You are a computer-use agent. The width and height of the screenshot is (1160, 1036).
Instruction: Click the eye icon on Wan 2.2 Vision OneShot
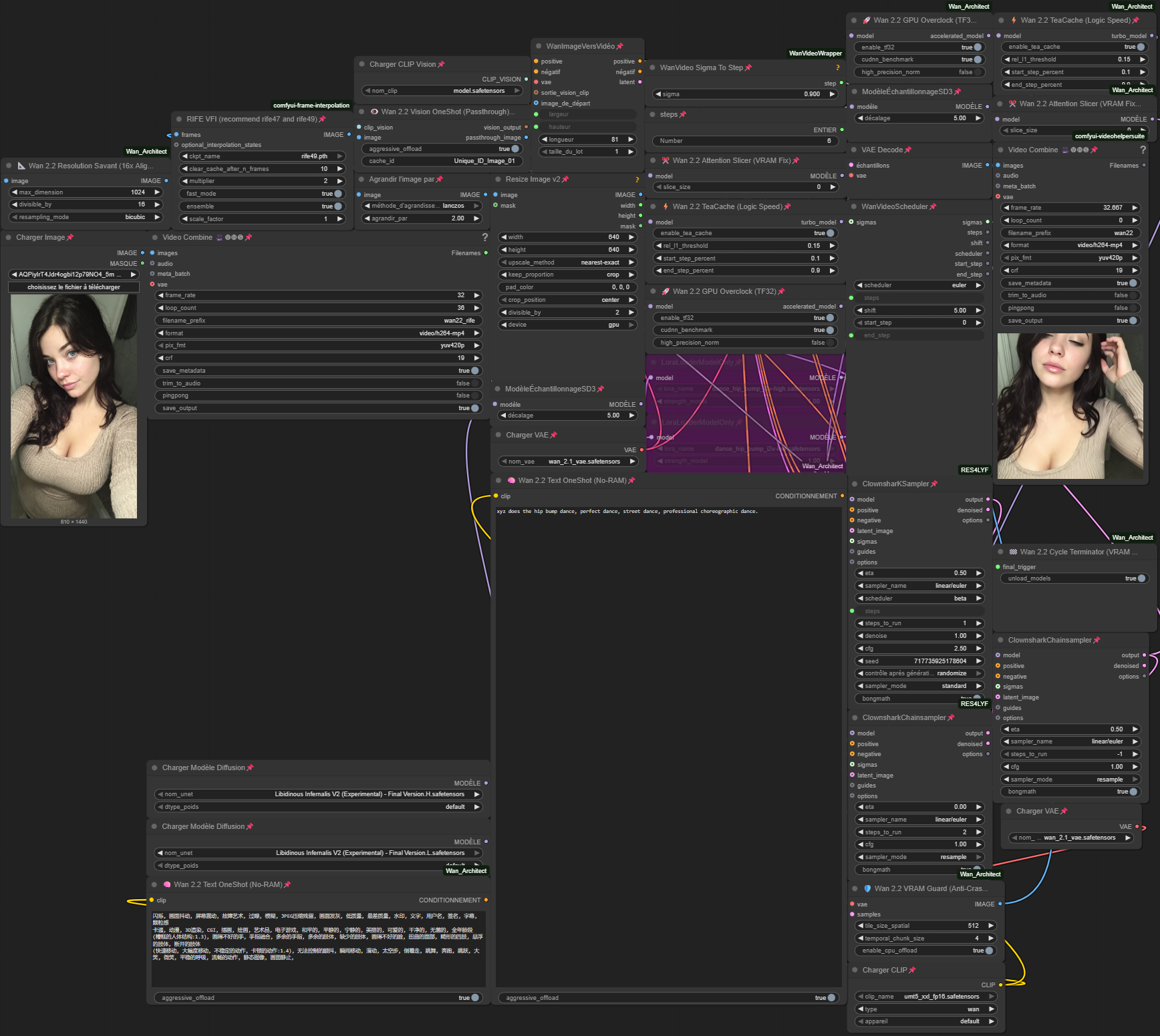tap(374, 112)
